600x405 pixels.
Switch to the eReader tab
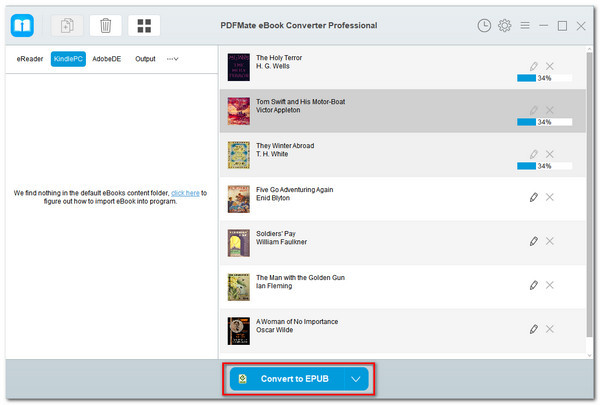point(29,59)
